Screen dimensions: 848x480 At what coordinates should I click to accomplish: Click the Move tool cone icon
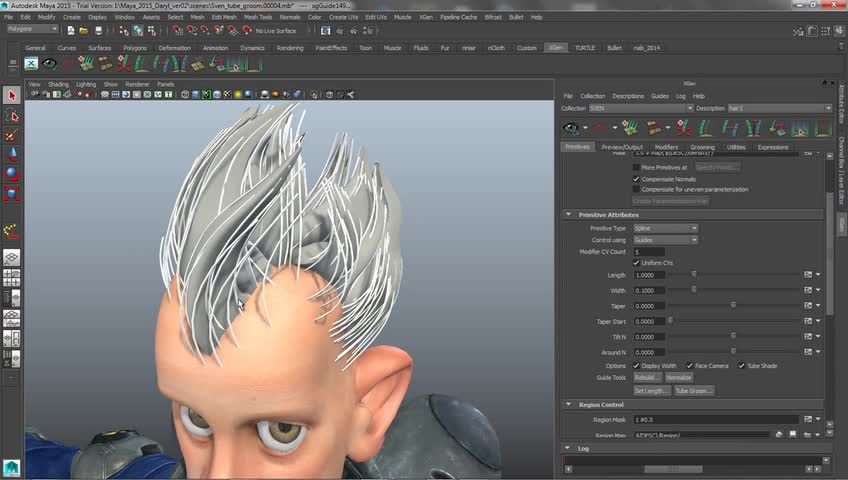12,153
